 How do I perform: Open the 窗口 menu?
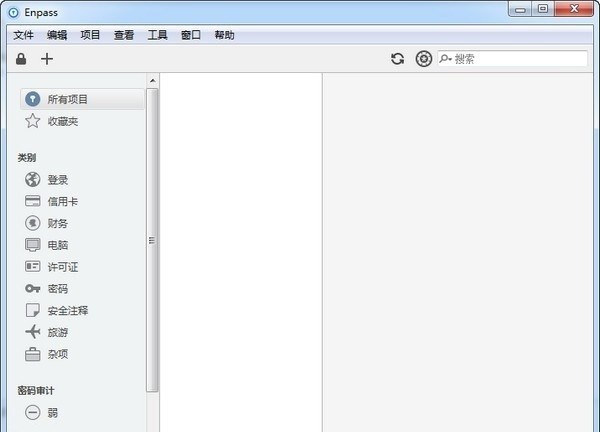pos(191,35)
